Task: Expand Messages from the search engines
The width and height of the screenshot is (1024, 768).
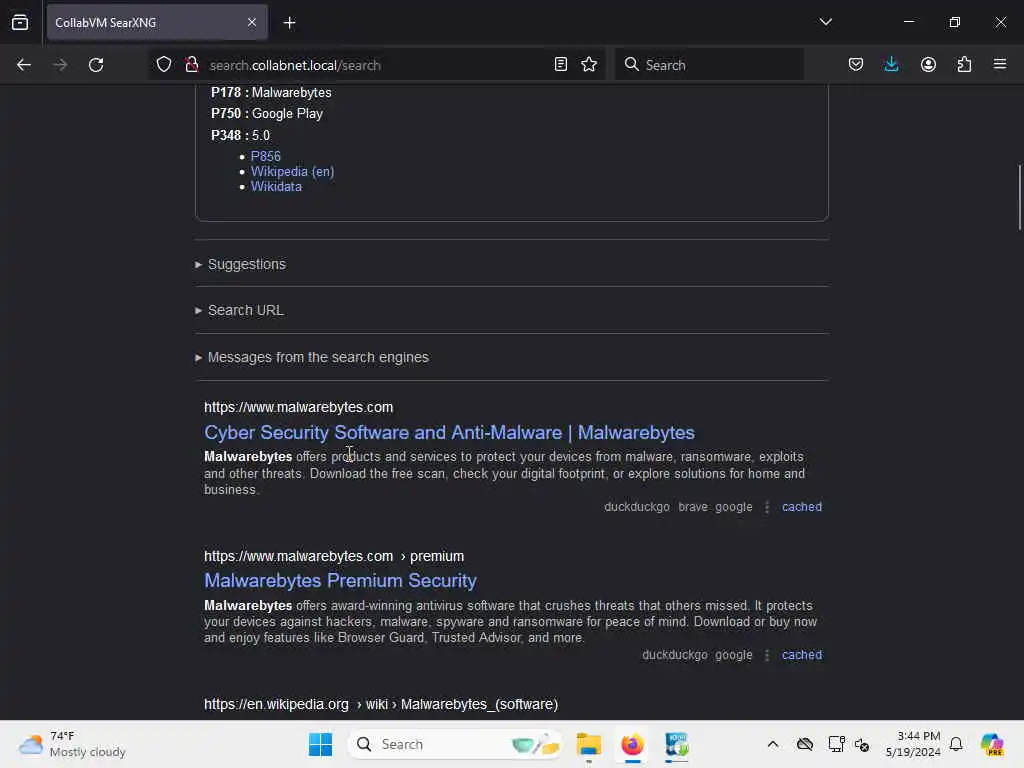Action: point(312,357)
